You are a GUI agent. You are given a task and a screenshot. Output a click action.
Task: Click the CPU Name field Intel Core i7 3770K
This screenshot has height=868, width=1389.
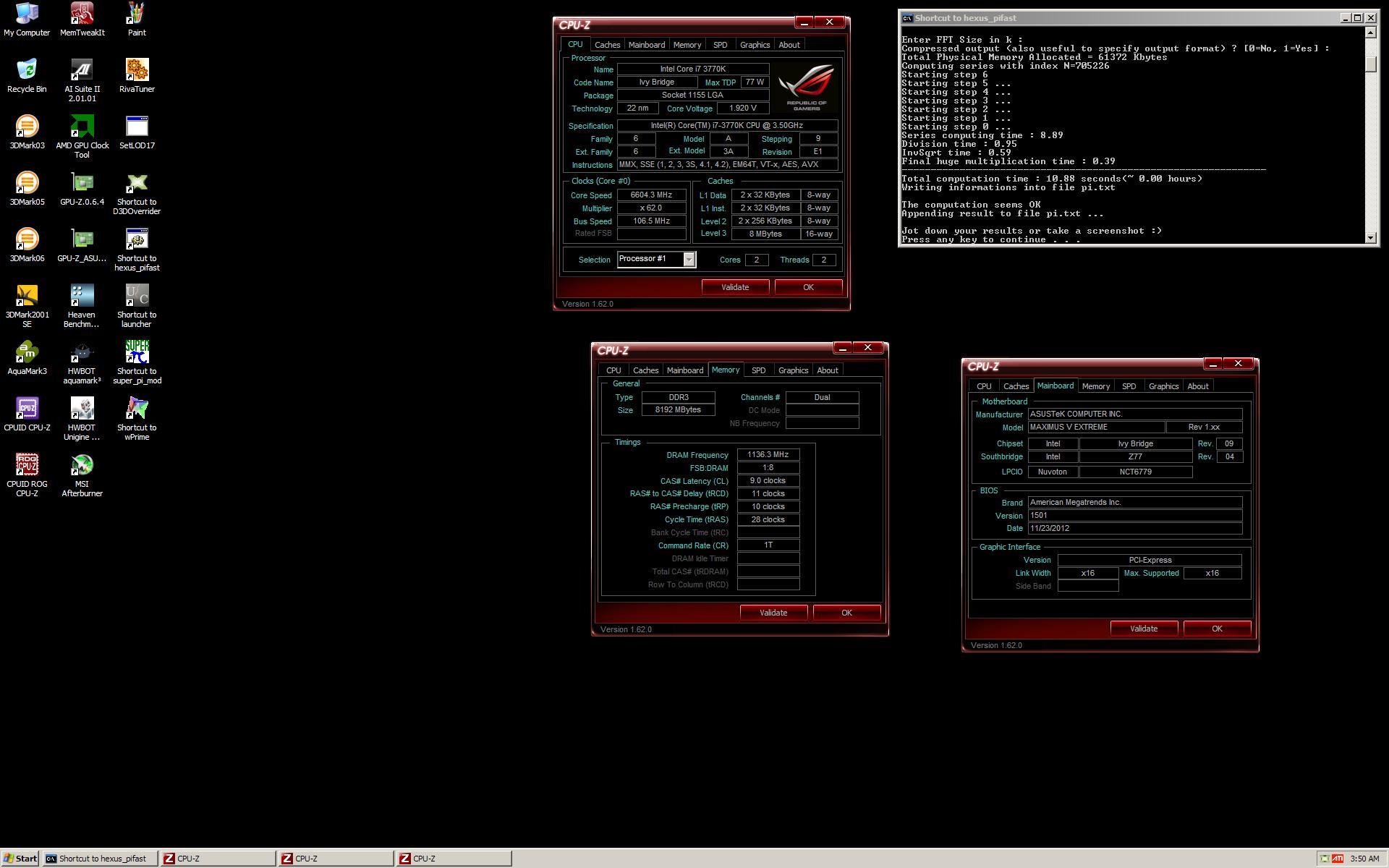(692, 69)
